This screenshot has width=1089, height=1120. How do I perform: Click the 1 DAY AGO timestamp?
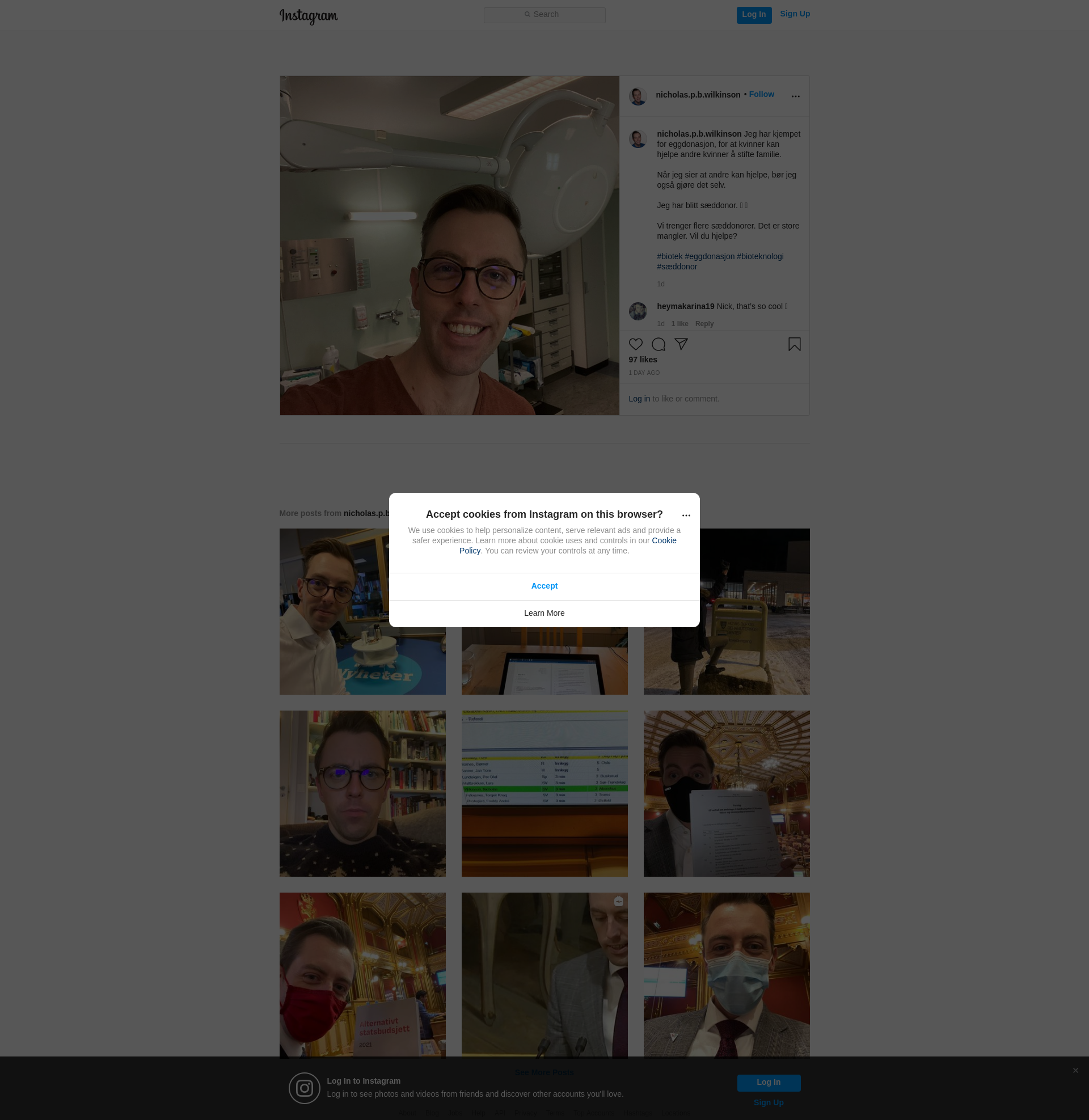coord(644,373)
